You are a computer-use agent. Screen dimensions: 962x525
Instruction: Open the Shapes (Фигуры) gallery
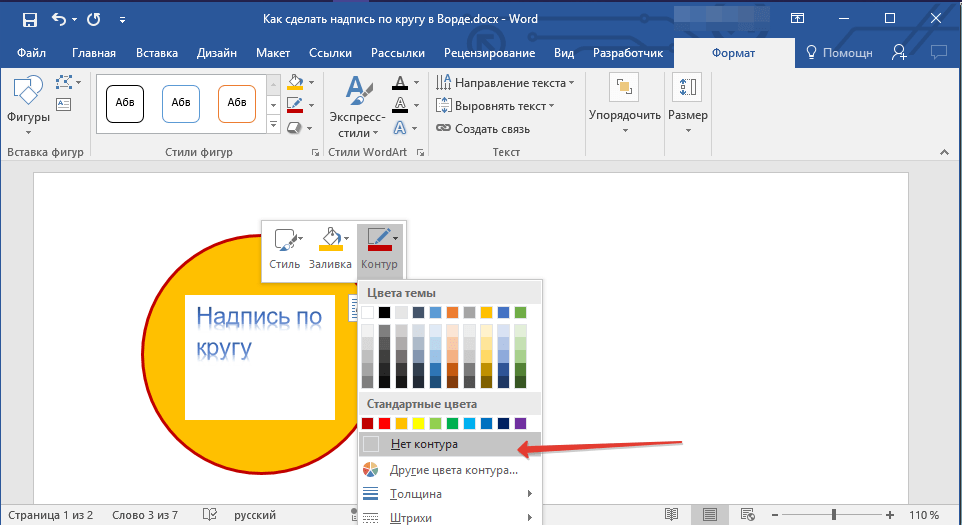pos(27,104)
